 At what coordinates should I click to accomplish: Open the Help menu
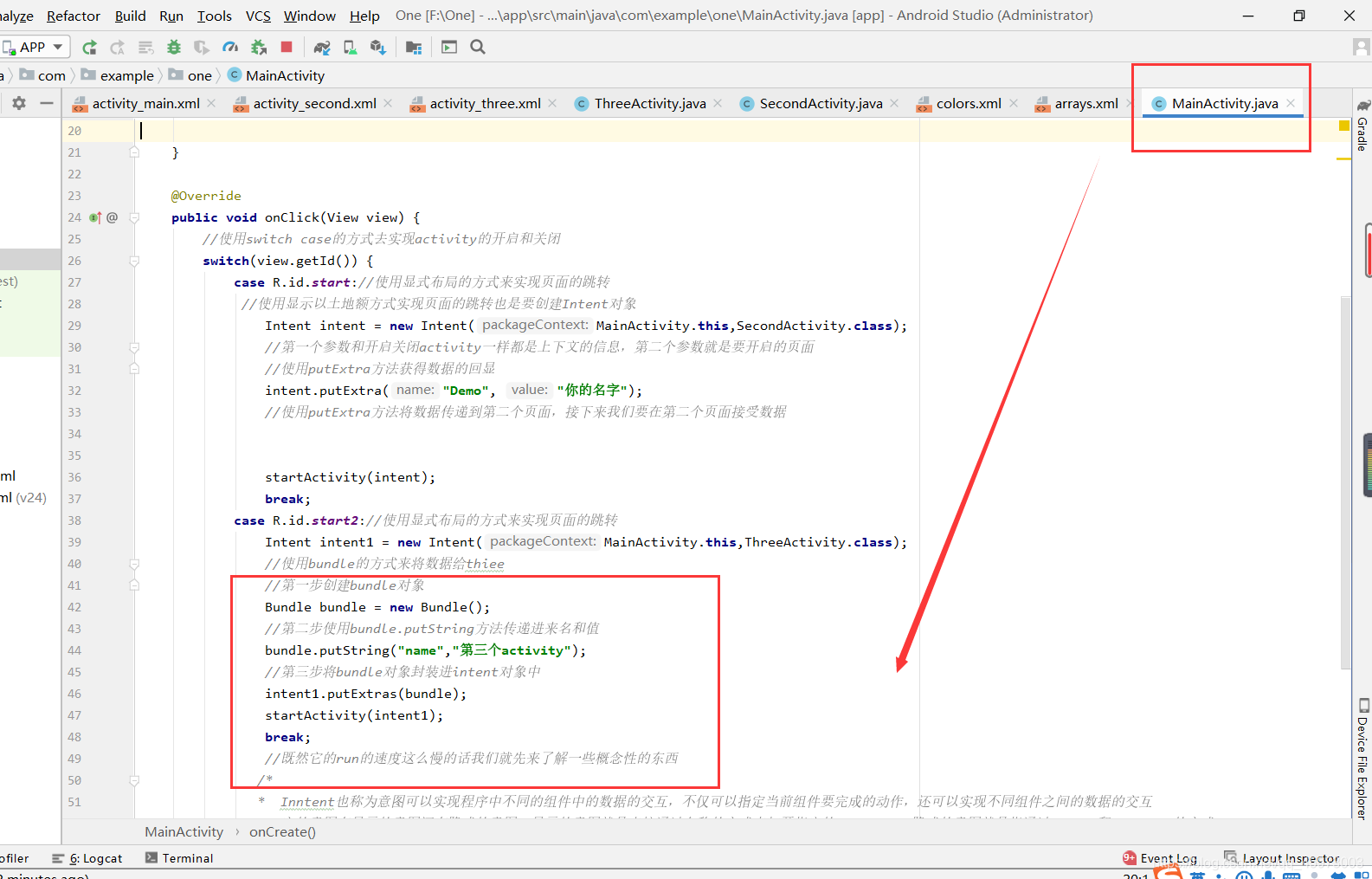[364, 16]
